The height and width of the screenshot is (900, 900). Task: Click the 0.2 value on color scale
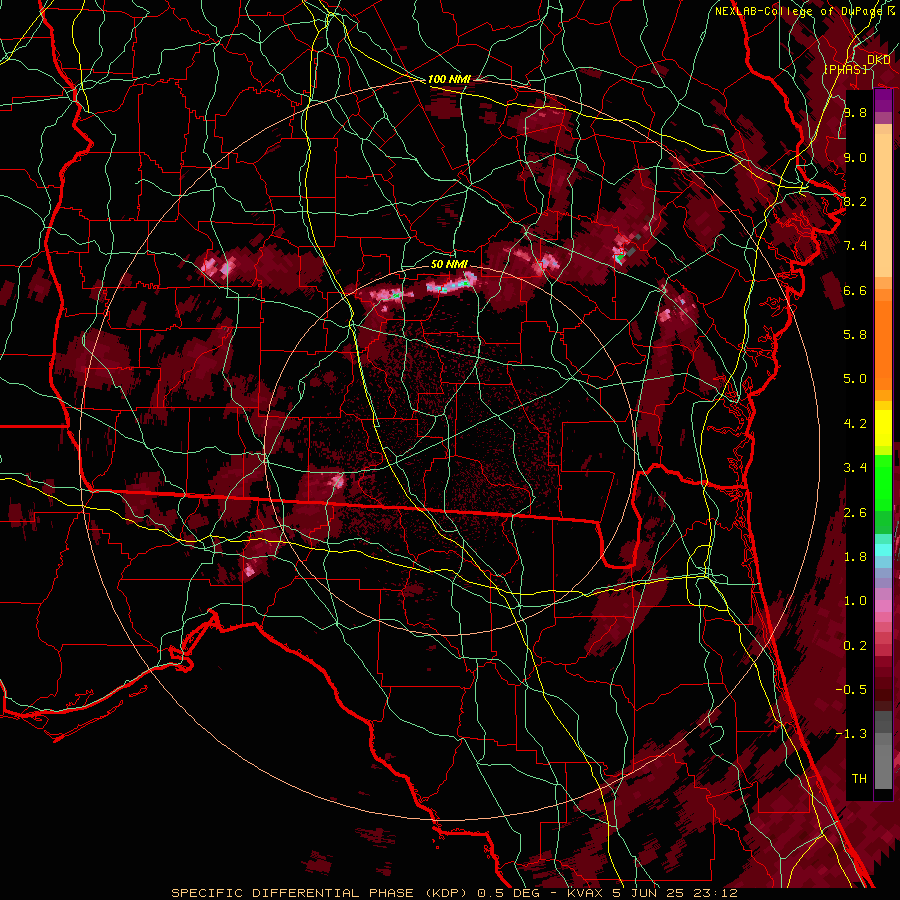(855, 646)
